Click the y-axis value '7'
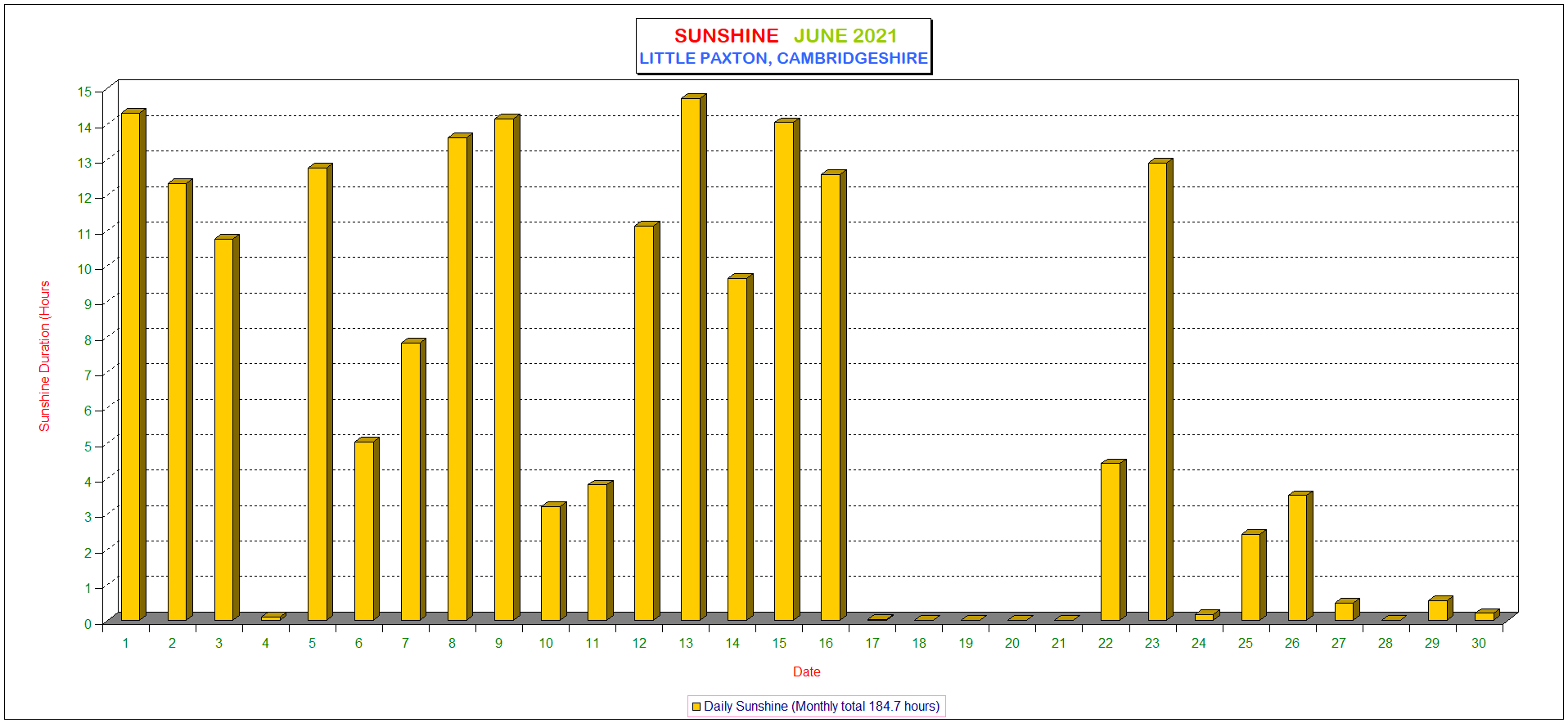1568x723 pixels. pos(88,375)
